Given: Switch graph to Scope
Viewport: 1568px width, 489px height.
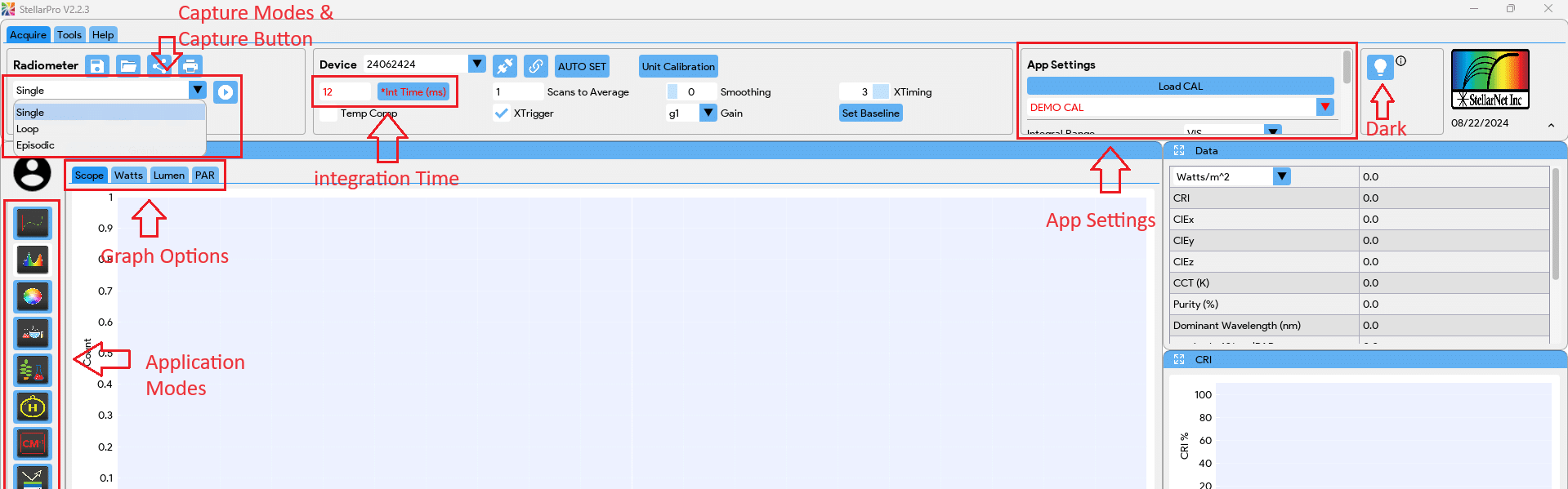Looking at the screenshot, I should coord(89,176).
